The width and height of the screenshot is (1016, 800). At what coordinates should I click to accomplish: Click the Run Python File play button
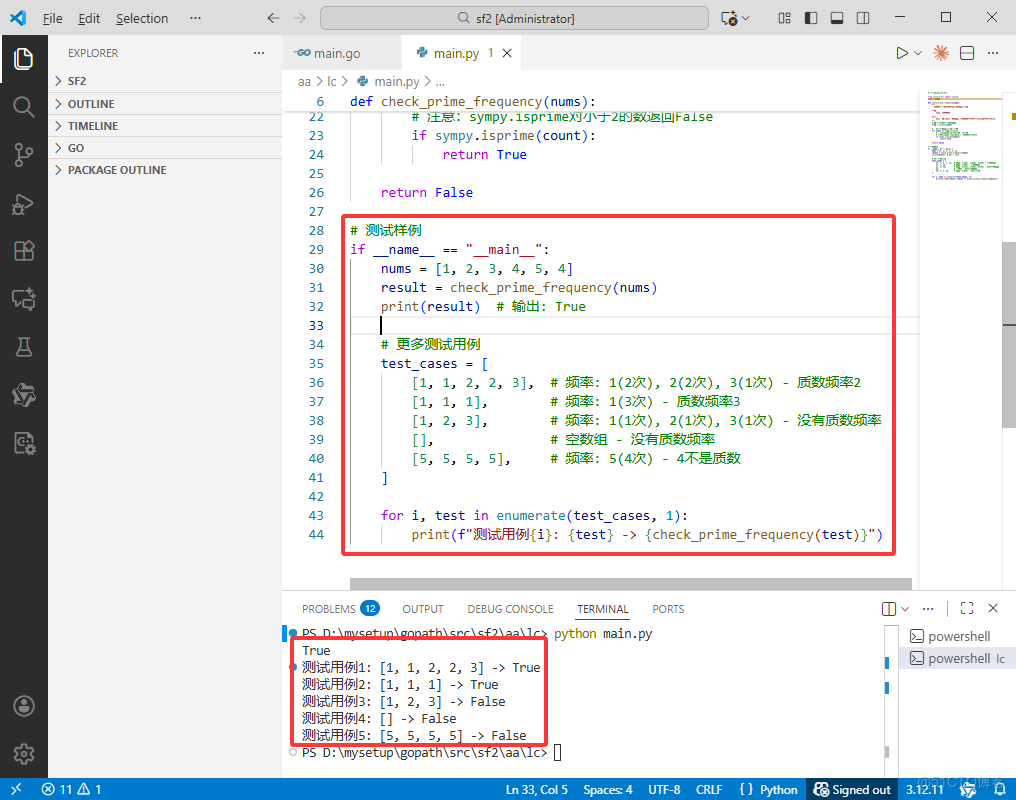point(902,53)
